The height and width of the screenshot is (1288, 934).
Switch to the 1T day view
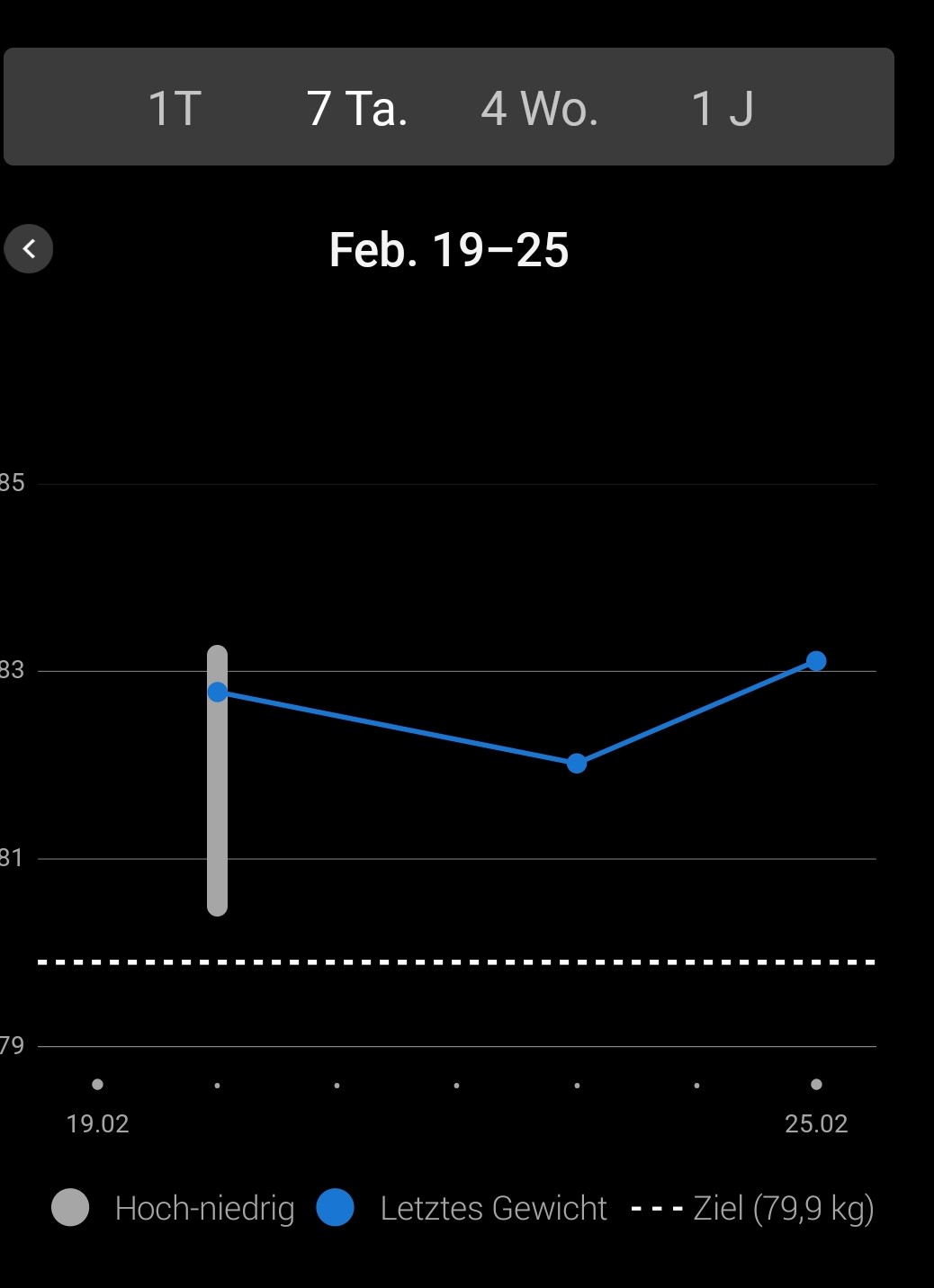point(175,108)
